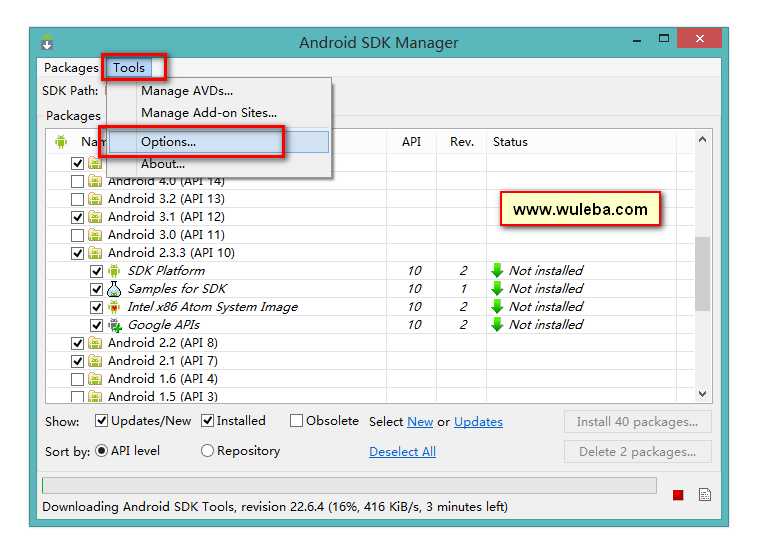Check the Android 4.0 (API 14) checkbox

click(x=77, y=182)
